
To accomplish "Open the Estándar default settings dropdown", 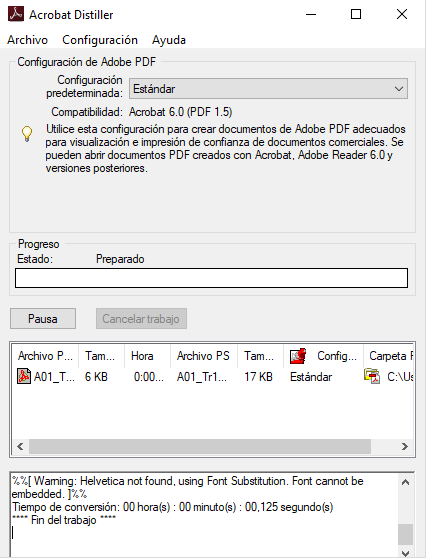I will tap(268, 89).
